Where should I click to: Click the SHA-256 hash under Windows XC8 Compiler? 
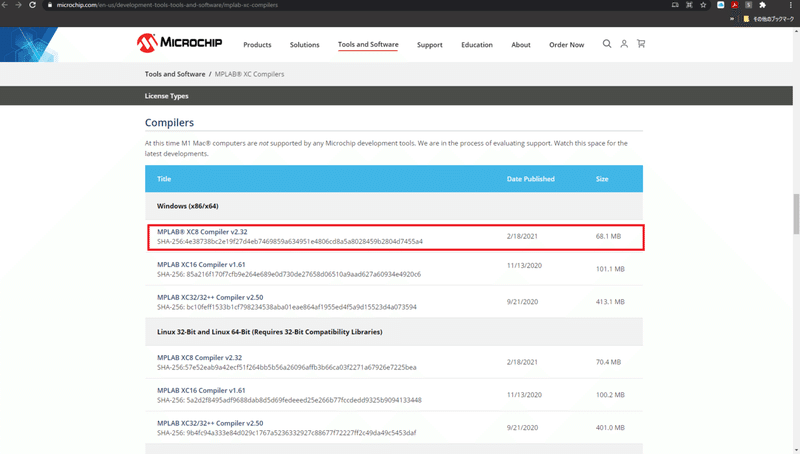[x=290, y=242]
